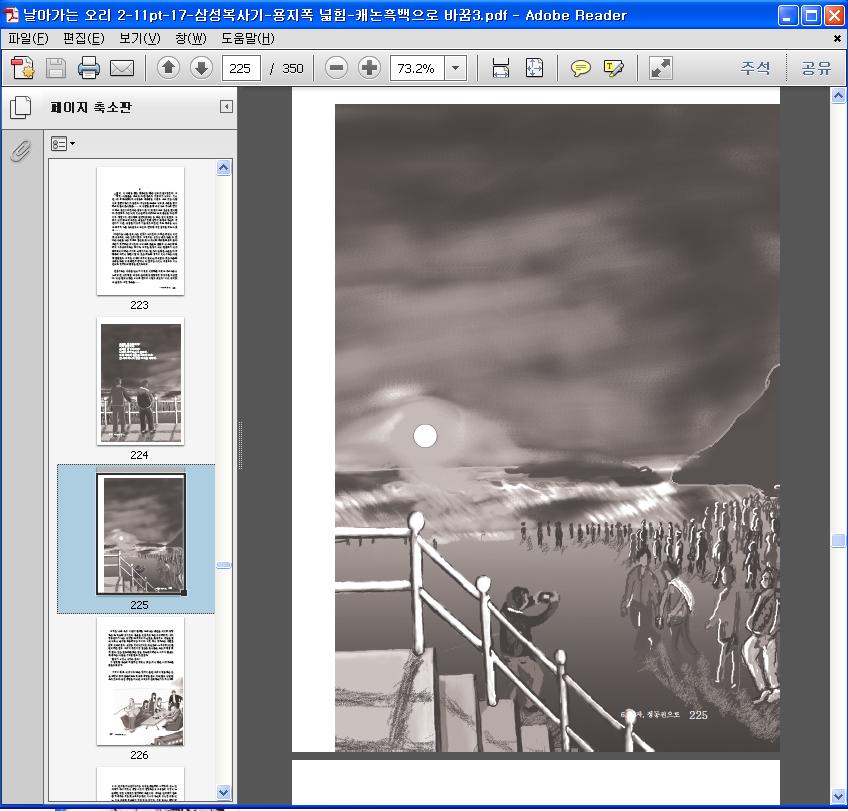The width and height of the screenshot is (848, 811).
Task: Select the highlight text tool
Action: click(613, 68)
